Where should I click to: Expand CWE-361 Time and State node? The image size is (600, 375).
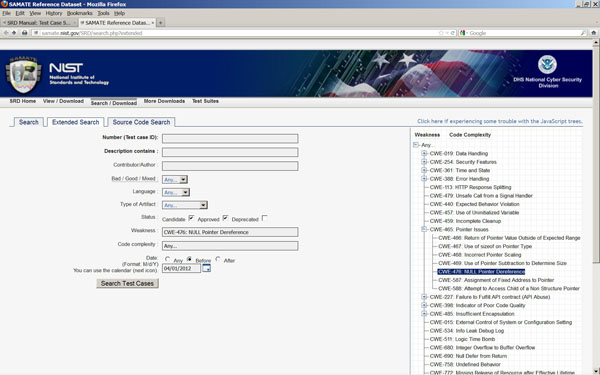(x=424, y=170)
